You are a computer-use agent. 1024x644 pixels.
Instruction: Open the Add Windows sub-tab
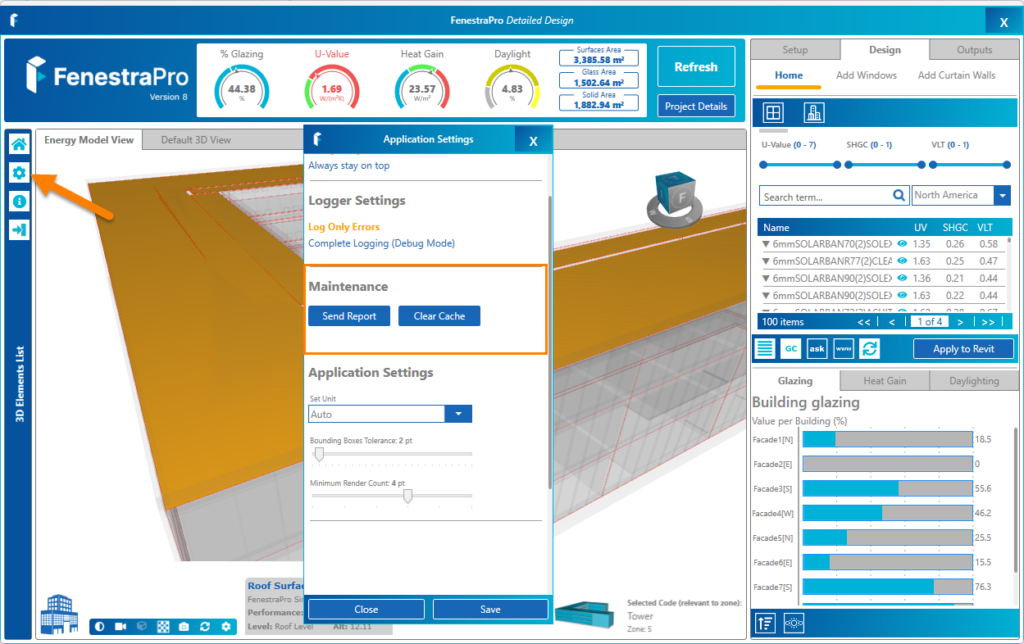pos(866,75)
